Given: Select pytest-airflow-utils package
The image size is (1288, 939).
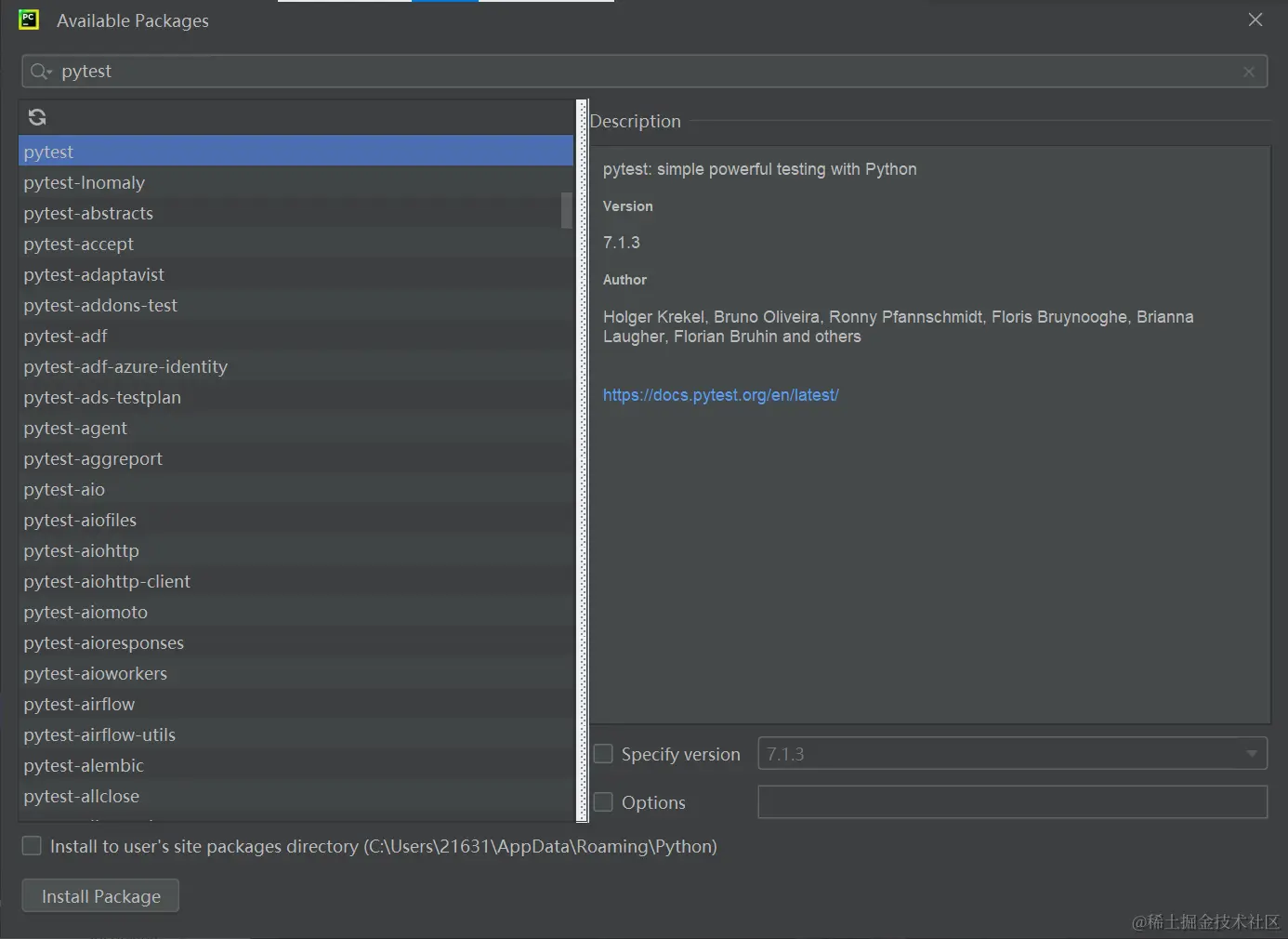Looking at the screenshot, I should [296, 734].
